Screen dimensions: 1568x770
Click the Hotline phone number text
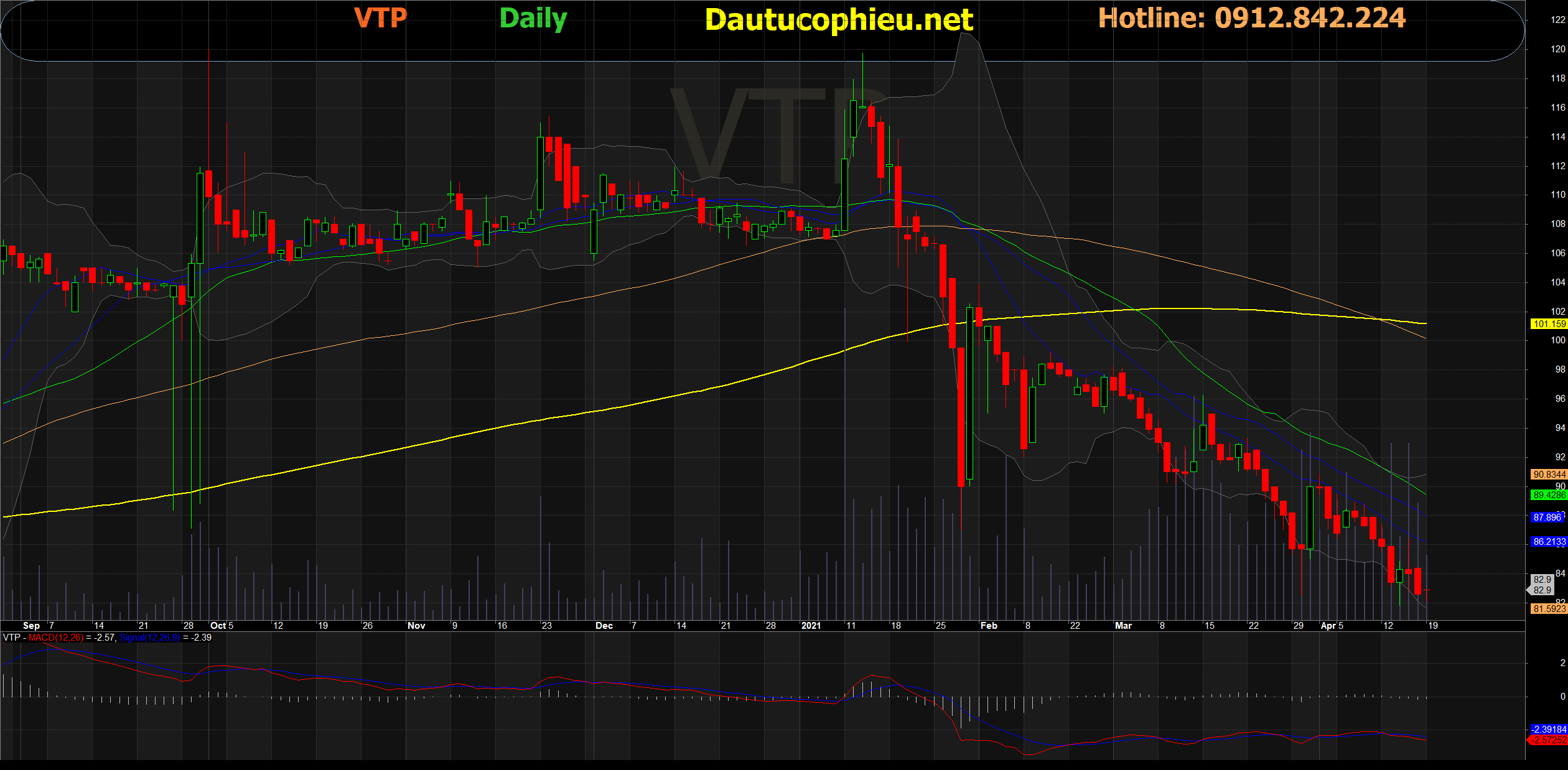point(1251,18)
